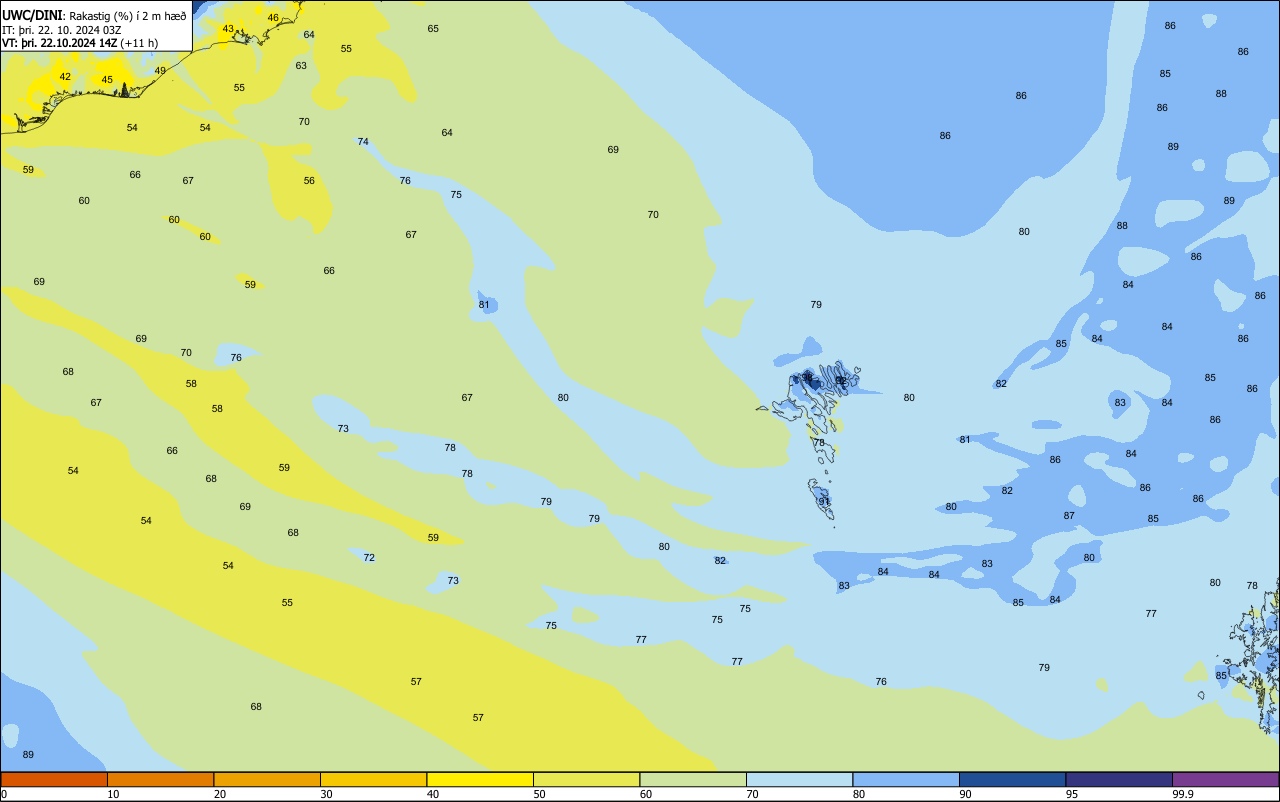Click the legend tick label 40
Screen dimensions: 1280x802
click(432, 794)
